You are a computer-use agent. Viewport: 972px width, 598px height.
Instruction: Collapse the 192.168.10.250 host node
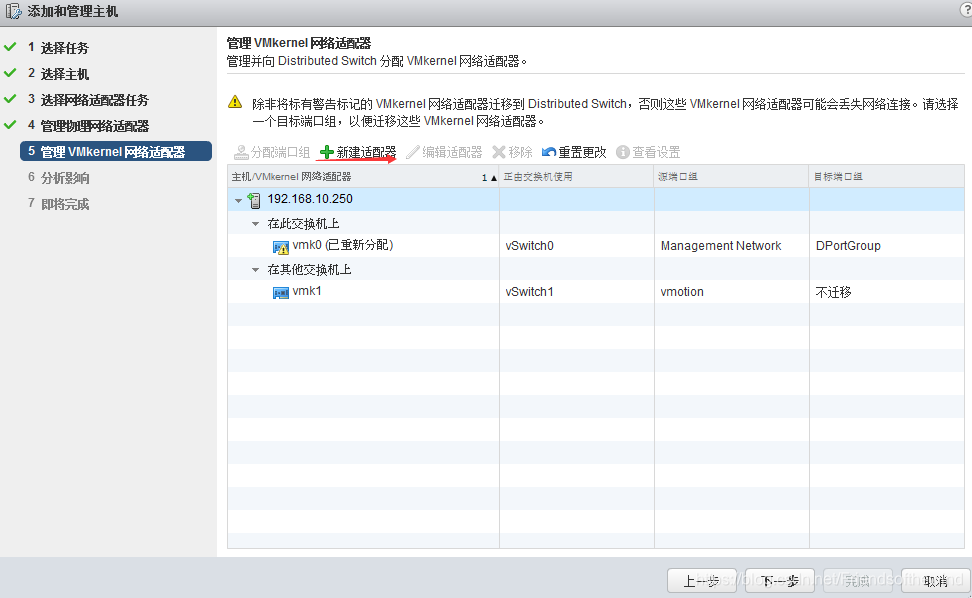239,201
